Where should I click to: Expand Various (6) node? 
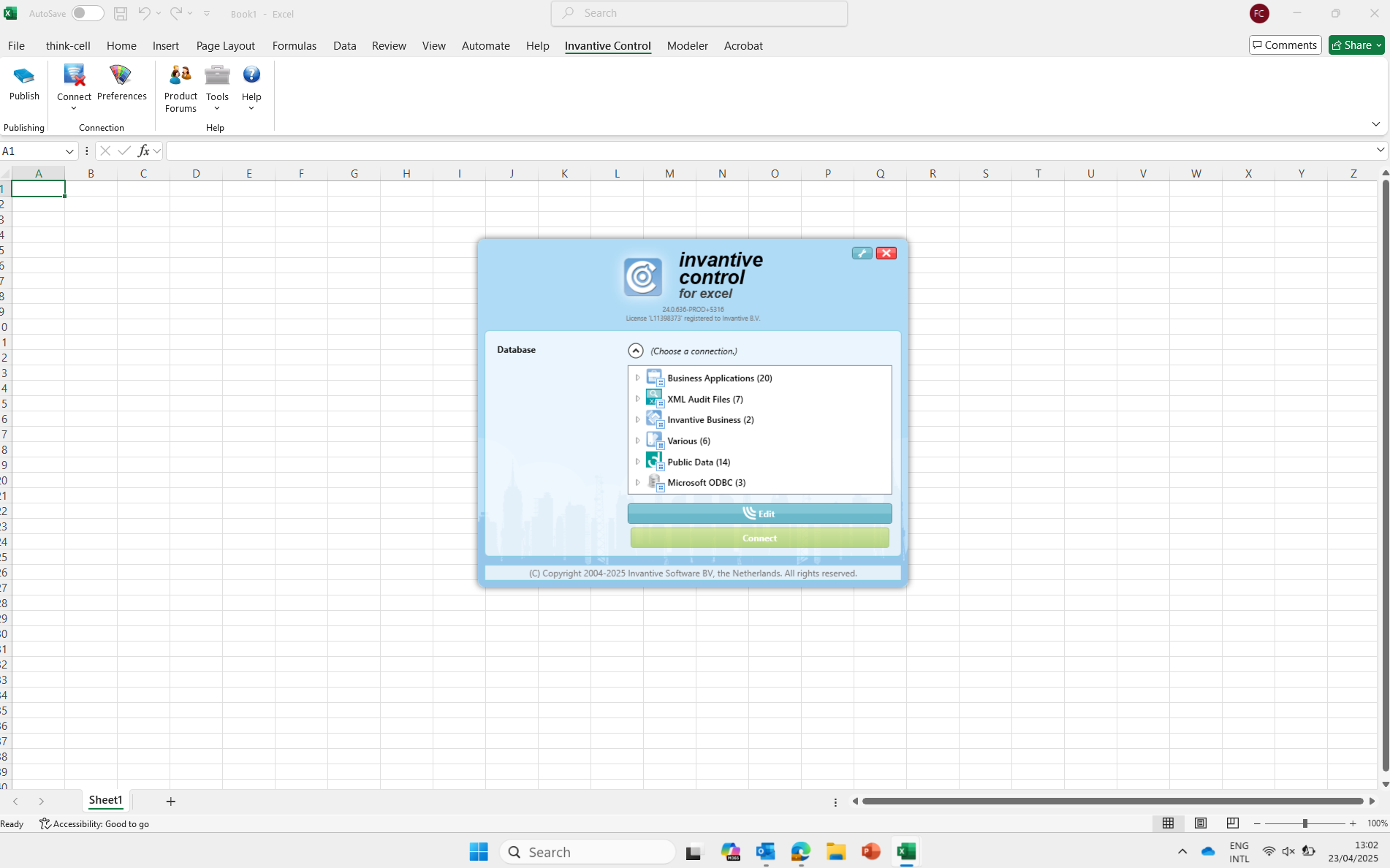pos(637,441)
